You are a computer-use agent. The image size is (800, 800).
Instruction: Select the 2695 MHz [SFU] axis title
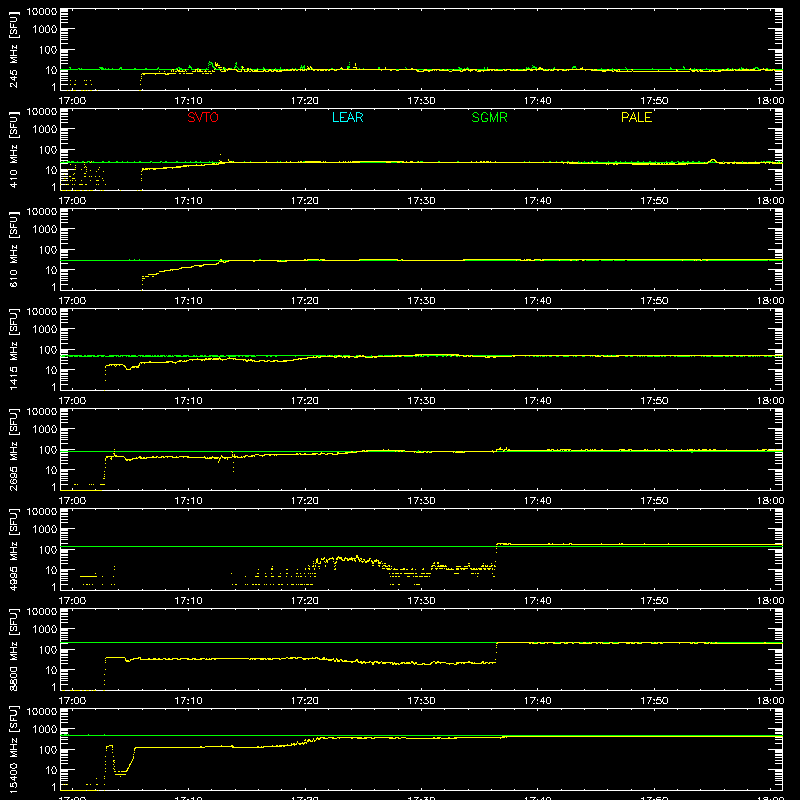[14, 449]
